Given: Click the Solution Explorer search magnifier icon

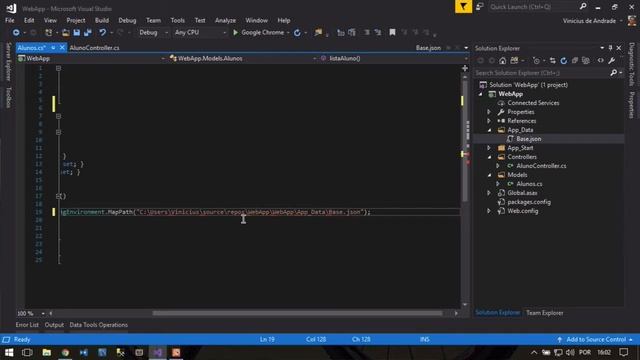Looking at the screenshot, I should pyautogui.click(x=613, y=73).
